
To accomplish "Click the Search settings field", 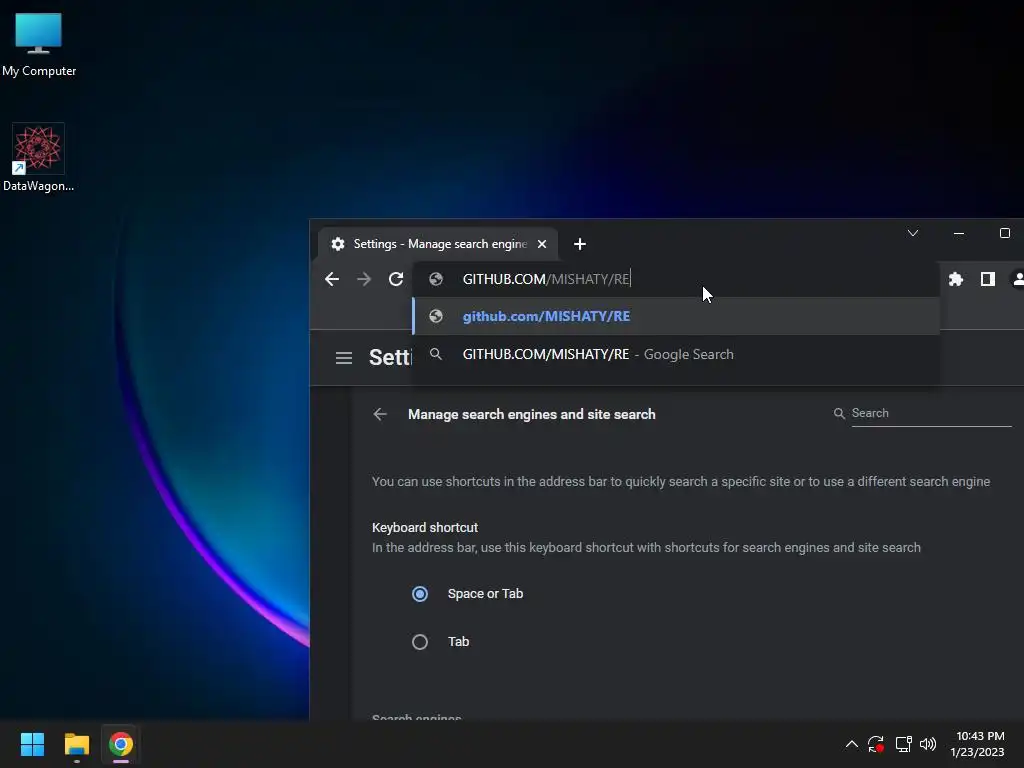I will point(931,413).
